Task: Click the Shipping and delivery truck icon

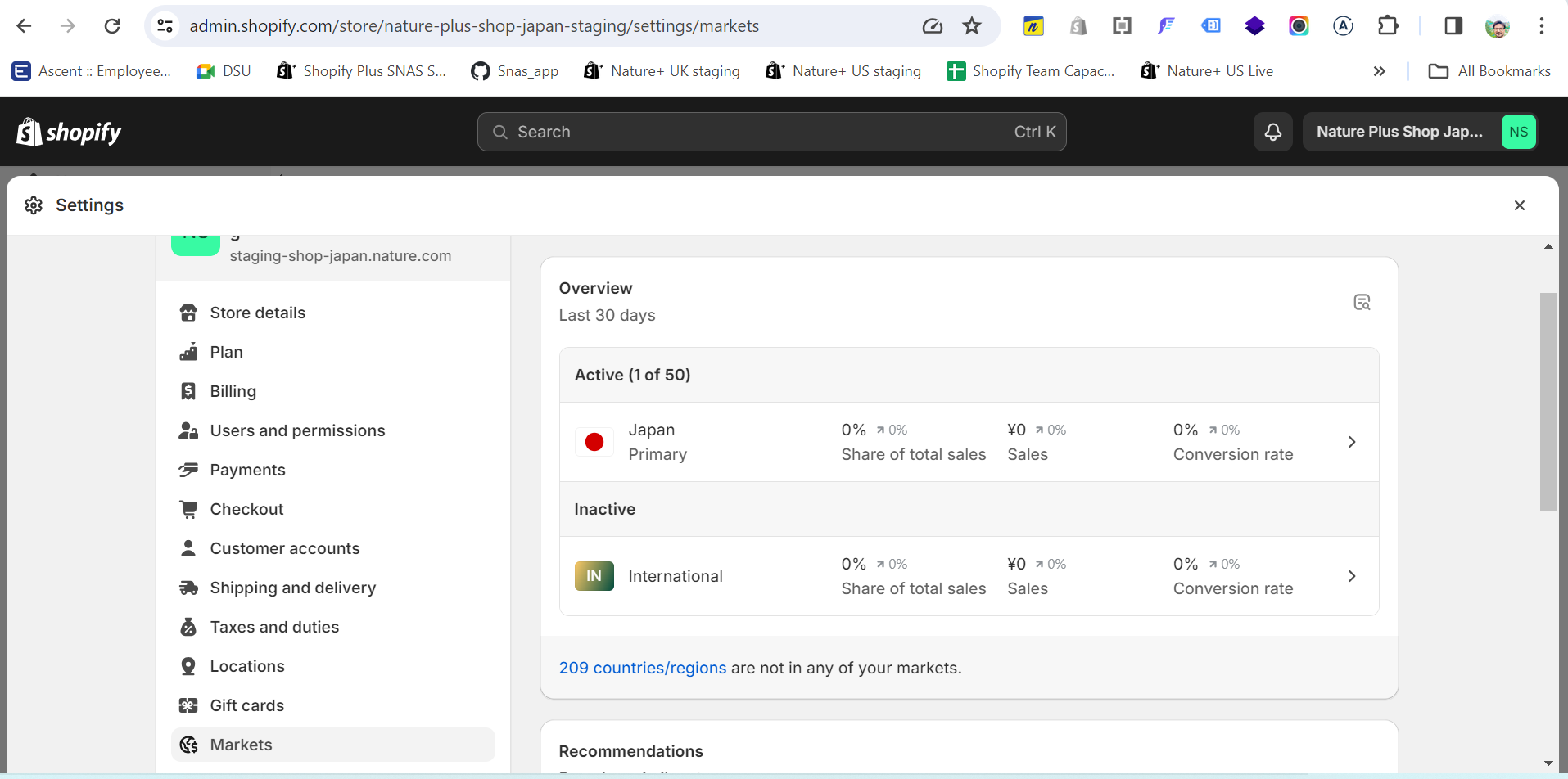Action: tap(188, 588)
